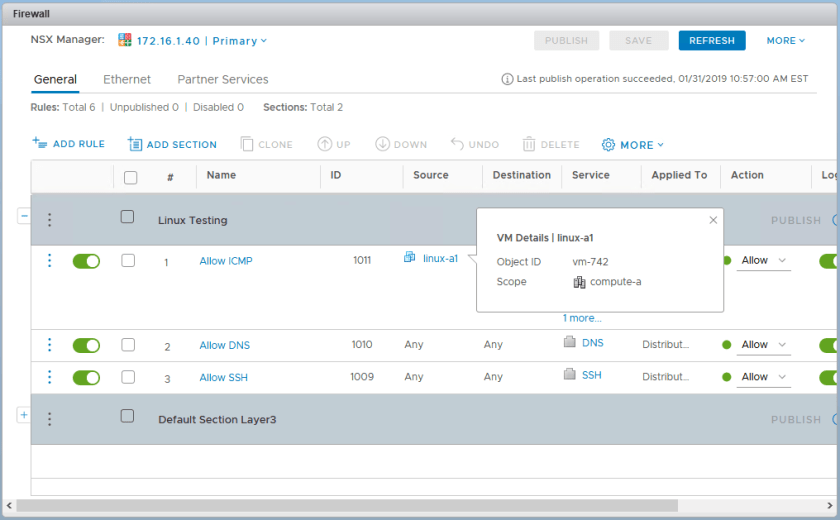Open the Action dropdown for Allow ICMP
Screen dimensions: 840x520
pyautogui.click(x=765, y=261)
